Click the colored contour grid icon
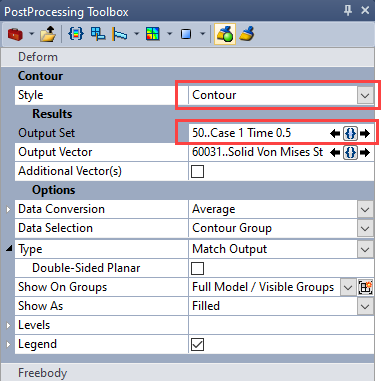The width and height of the screenshot is (381, 381). click(153, 34)
